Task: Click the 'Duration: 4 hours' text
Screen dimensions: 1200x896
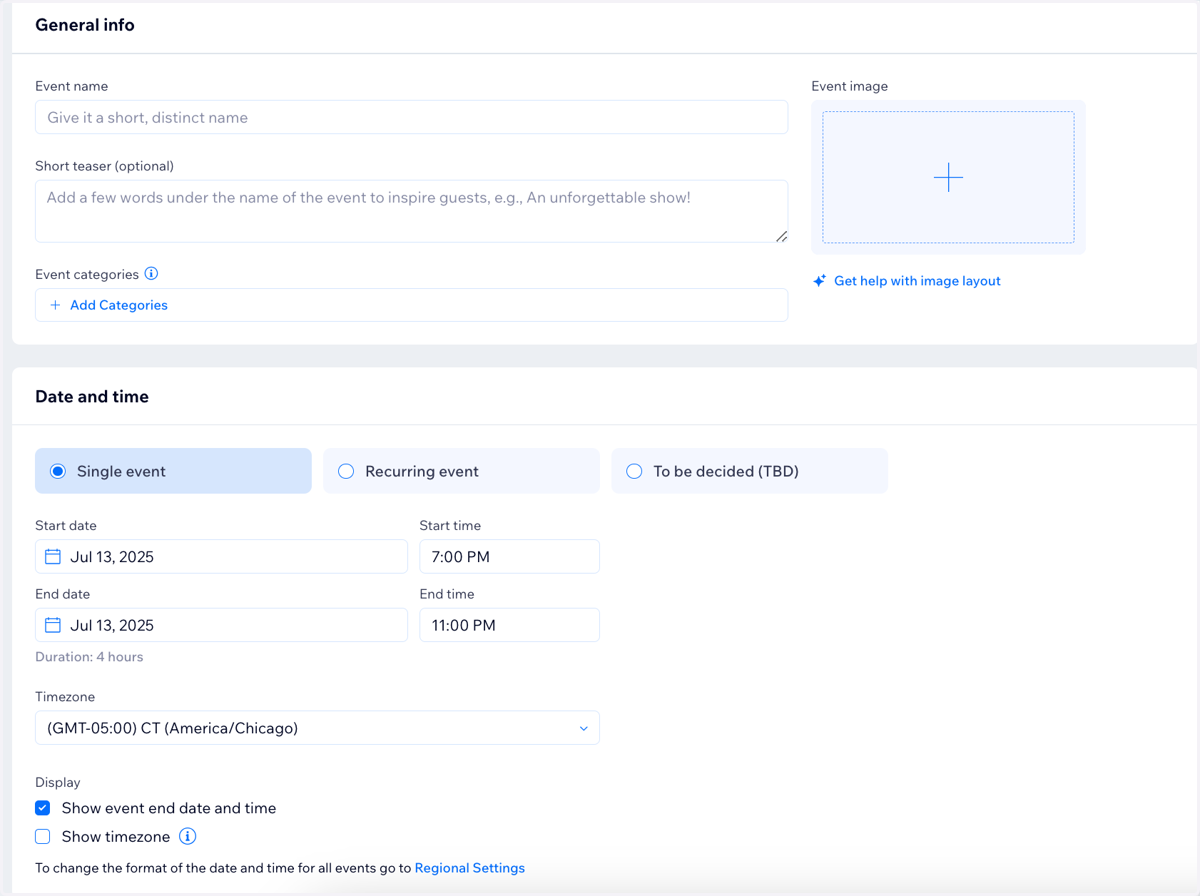Action: [89, 657]
